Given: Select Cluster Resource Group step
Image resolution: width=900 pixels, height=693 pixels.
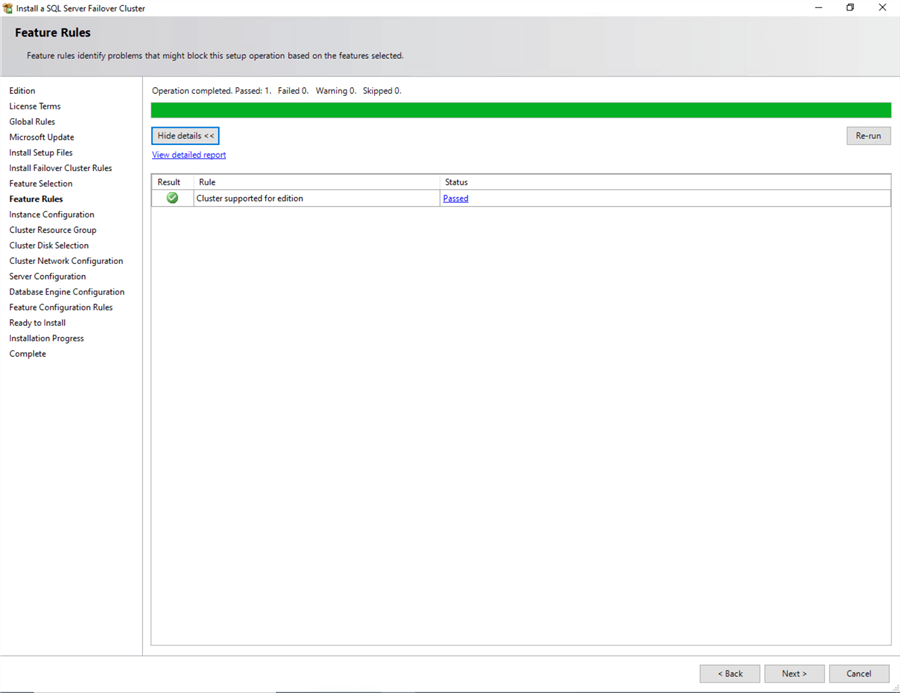Looking at the screenshot, I should click(x=53, y=230).
